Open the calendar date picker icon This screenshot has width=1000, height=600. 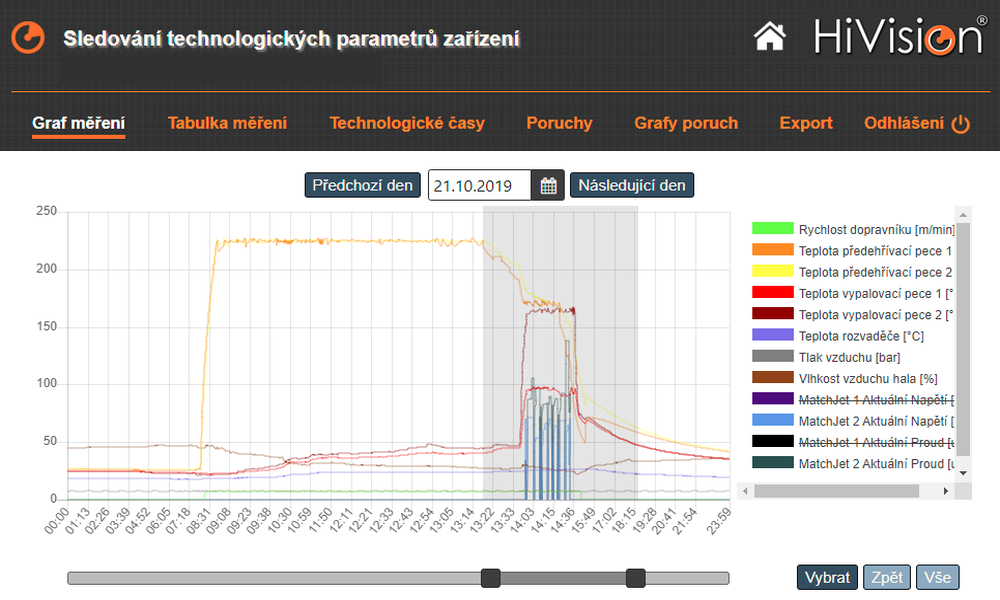(x=546, y=184)
